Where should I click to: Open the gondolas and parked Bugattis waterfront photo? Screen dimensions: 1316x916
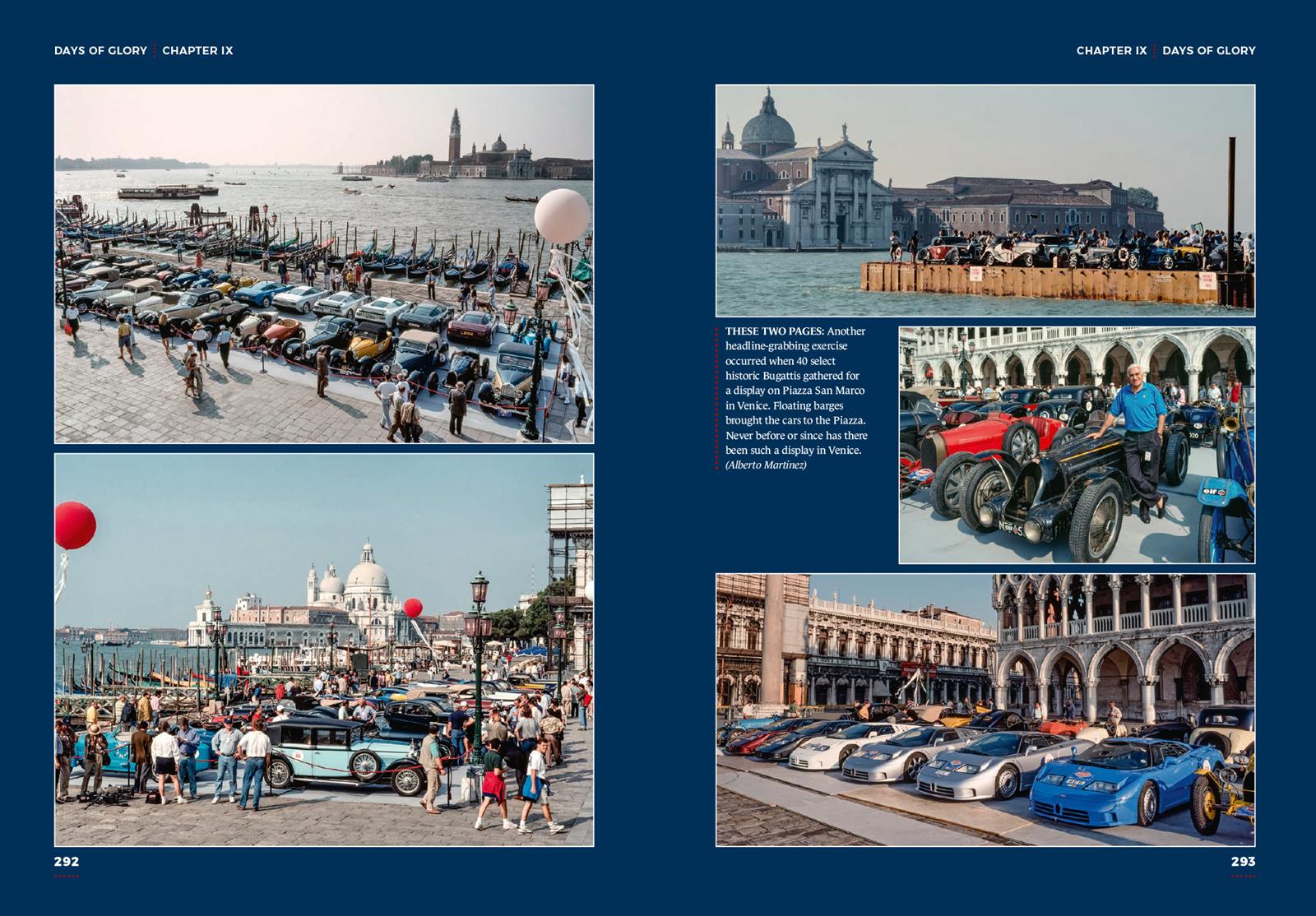point(324,264)
